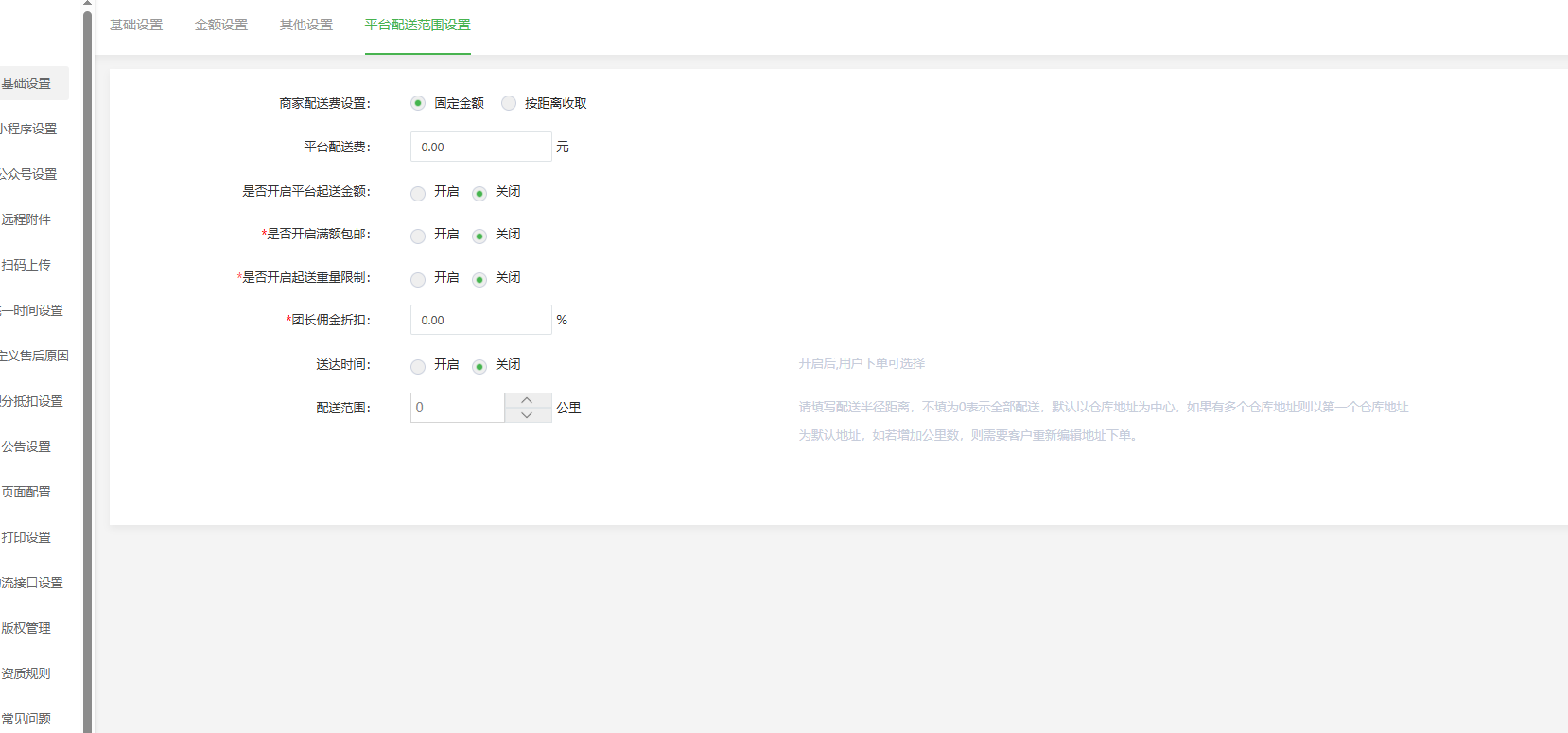Select 按距离收取 delivery fee option
Screen dimensions: 1568x733
click(509, 103)
